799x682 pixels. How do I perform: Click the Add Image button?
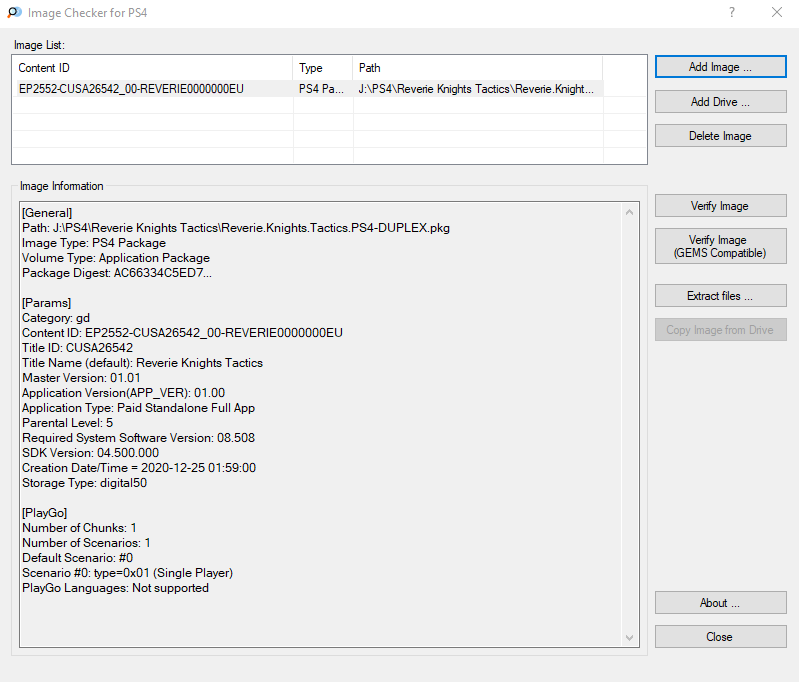[721, 67]
